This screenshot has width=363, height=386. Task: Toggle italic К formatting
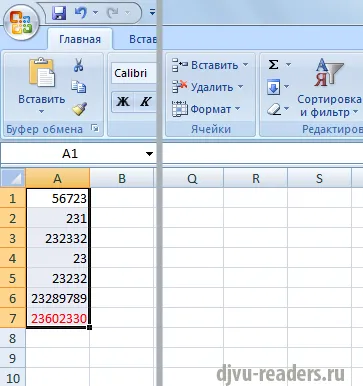point(145,101)
